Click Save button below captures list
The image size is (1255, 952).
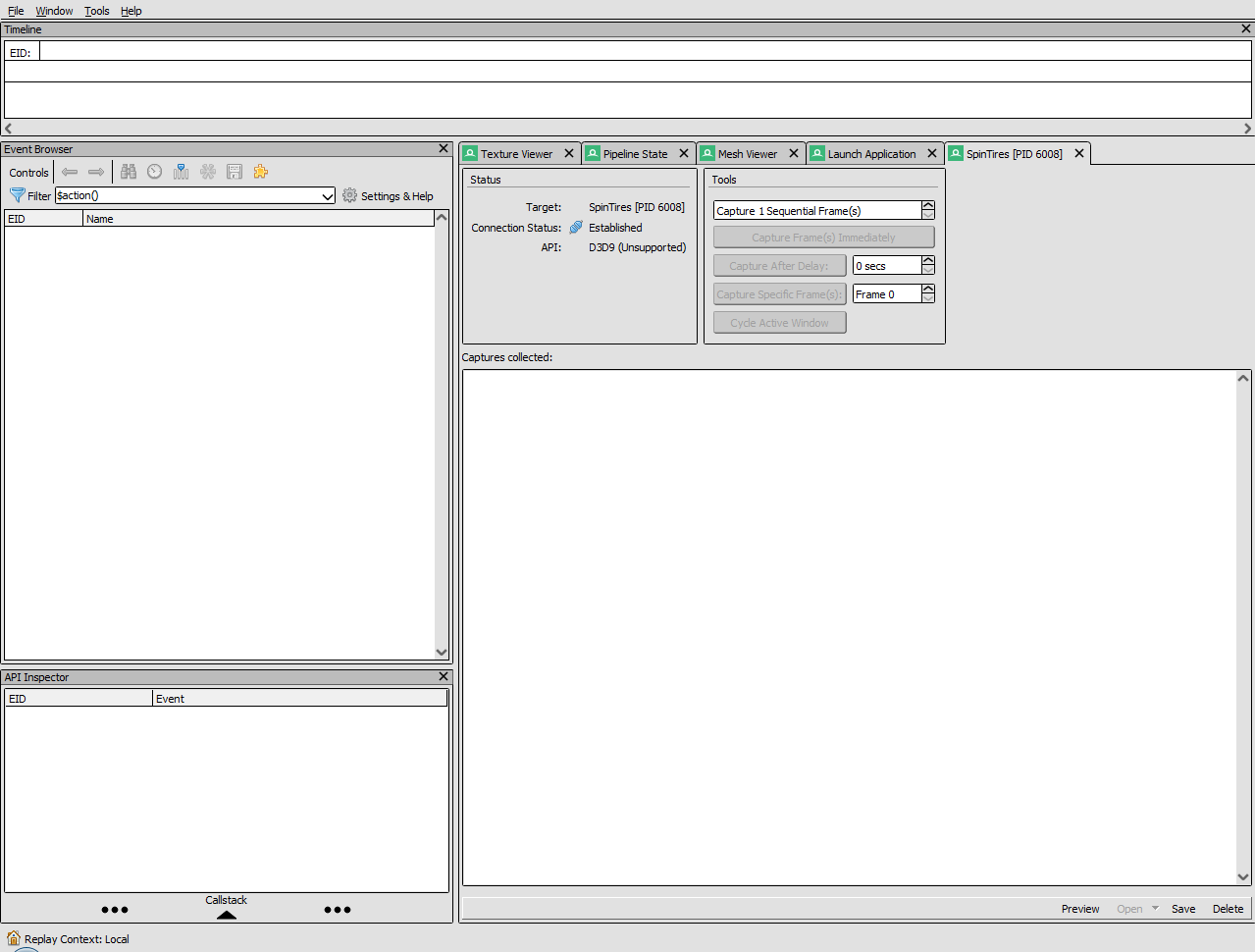pos(1183,909)
